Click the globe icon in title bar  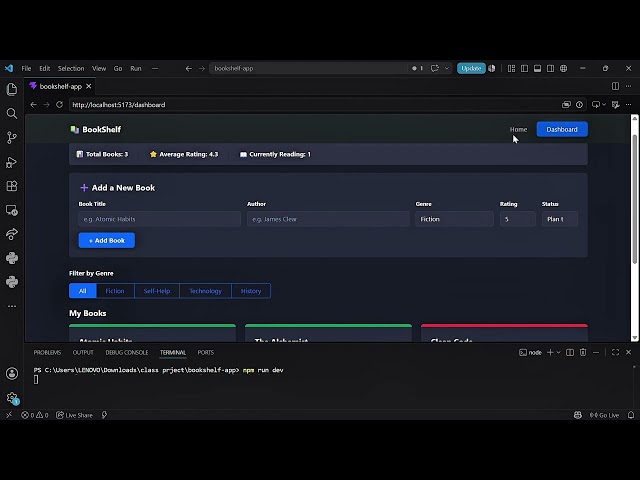(564, 69)
